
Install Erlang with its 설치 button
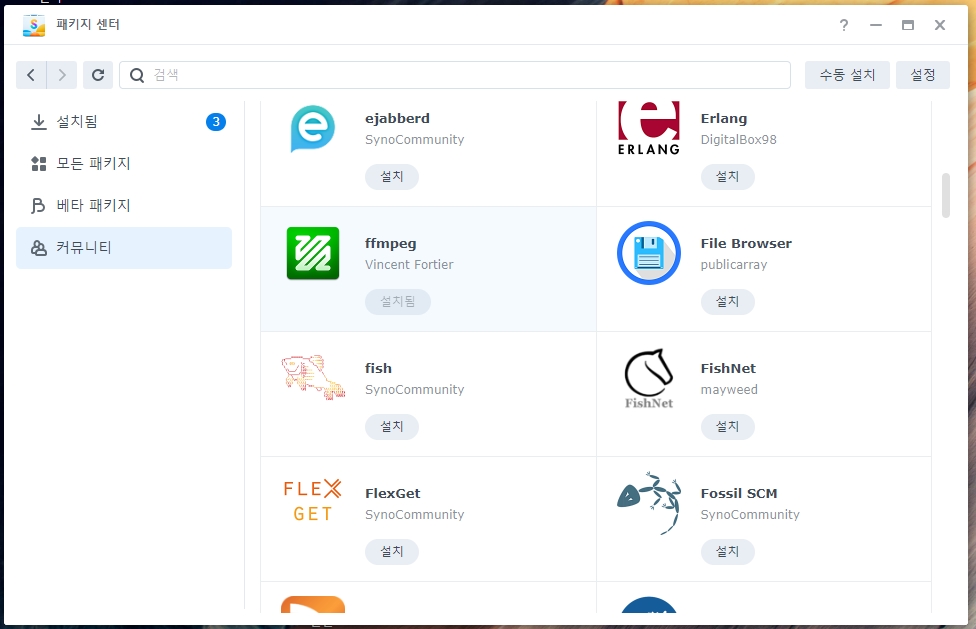click(728, 177)
